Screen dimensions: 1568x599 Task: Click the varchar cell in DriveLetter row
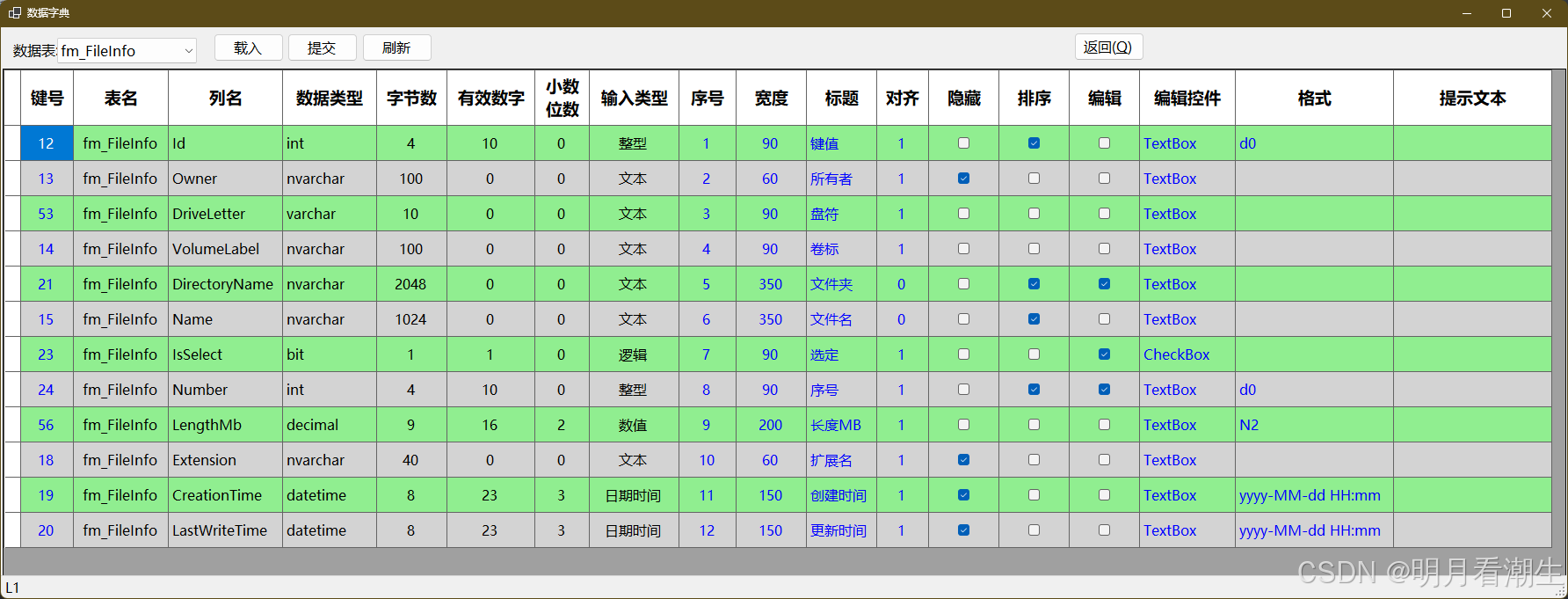pos(330,214)
